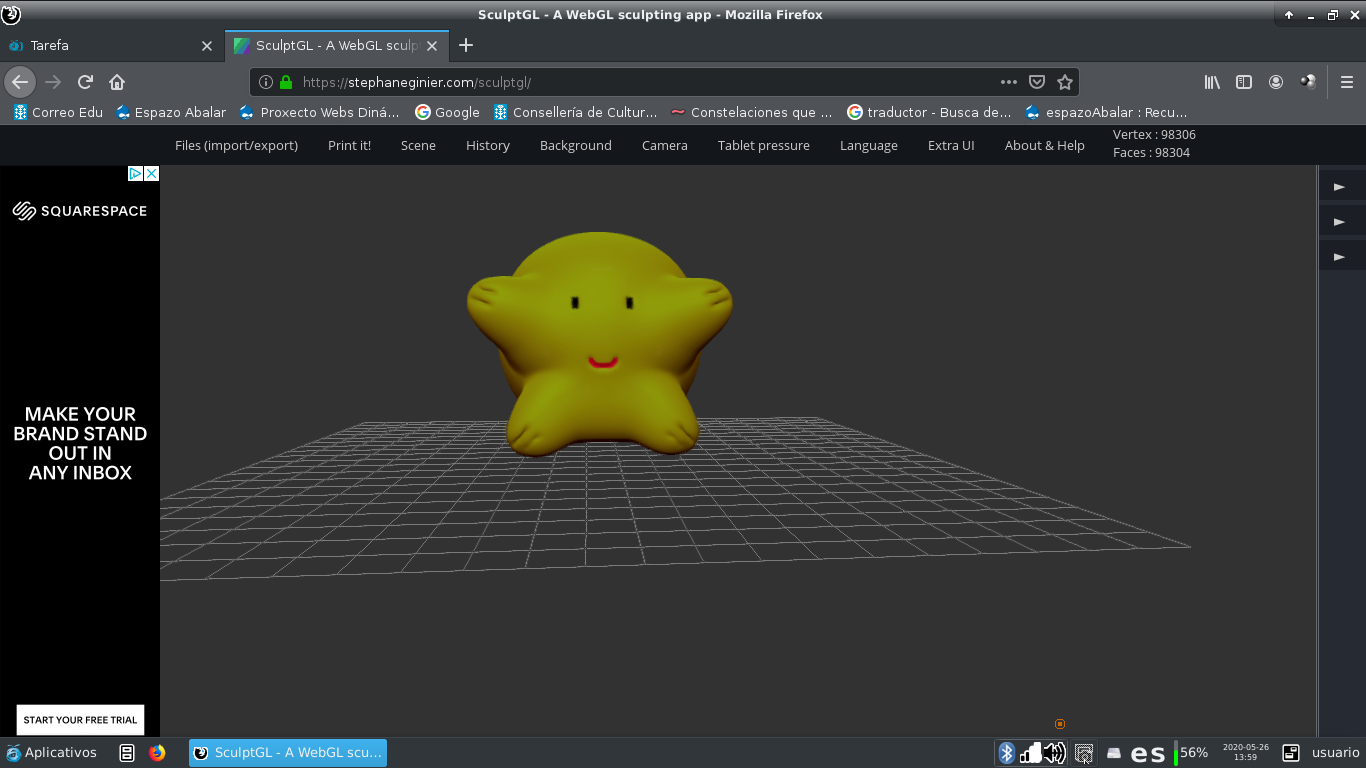The width and height of the screenshot is (1366, 768).
Task: Open the page actions three-dot menu
Action: tap(1009, 82)
